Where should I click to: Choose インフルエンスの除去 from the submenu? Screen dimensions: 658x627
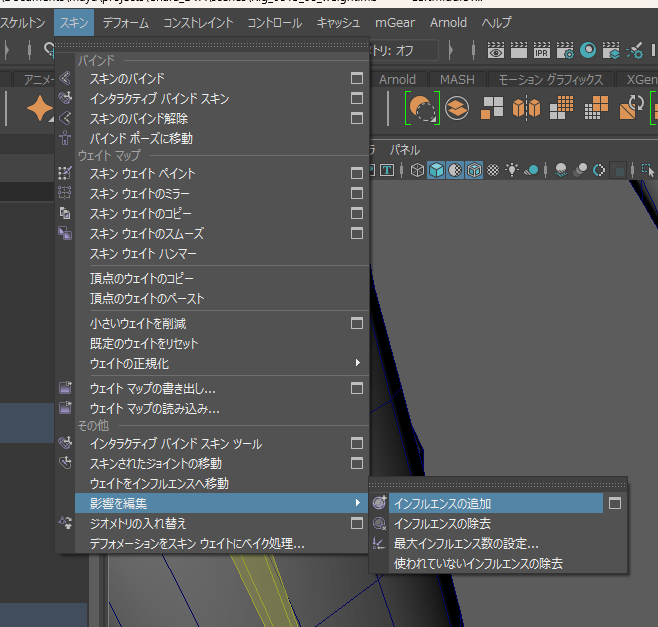(442, 524)
